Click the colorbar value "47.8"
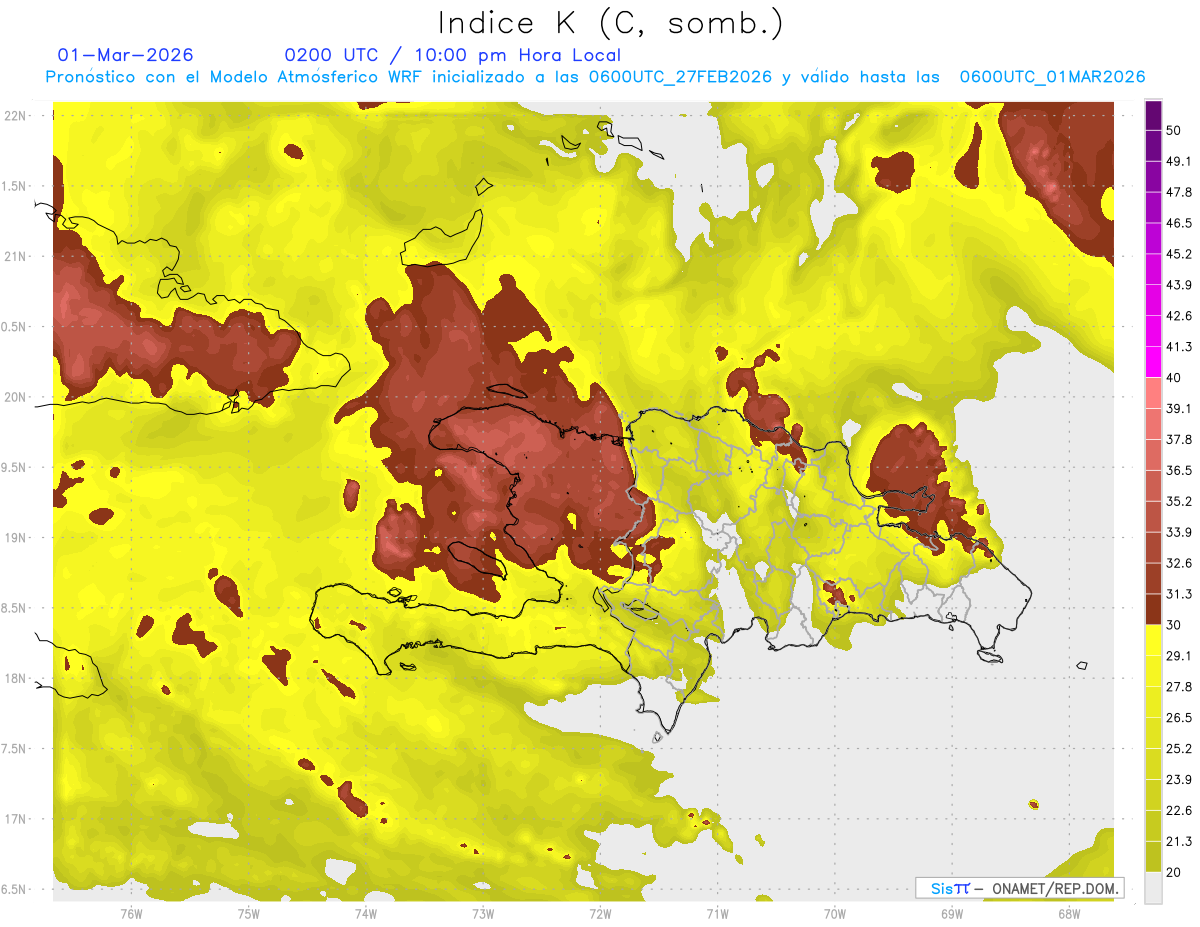This screenshot has width=1200, height=927. (1178, 192)
